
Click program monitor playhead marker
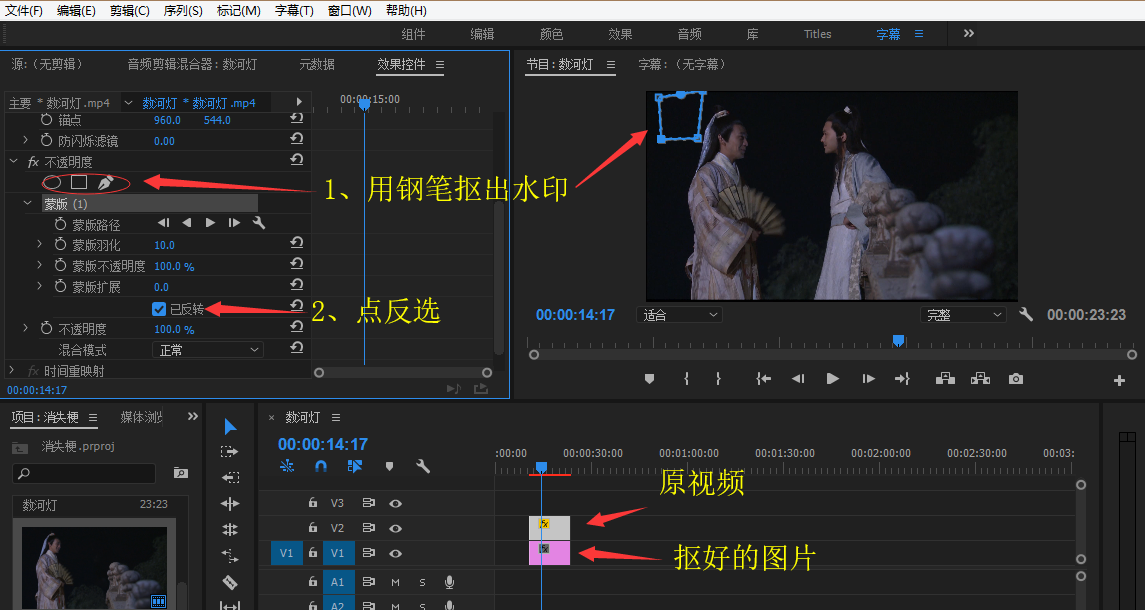point(898,340)
